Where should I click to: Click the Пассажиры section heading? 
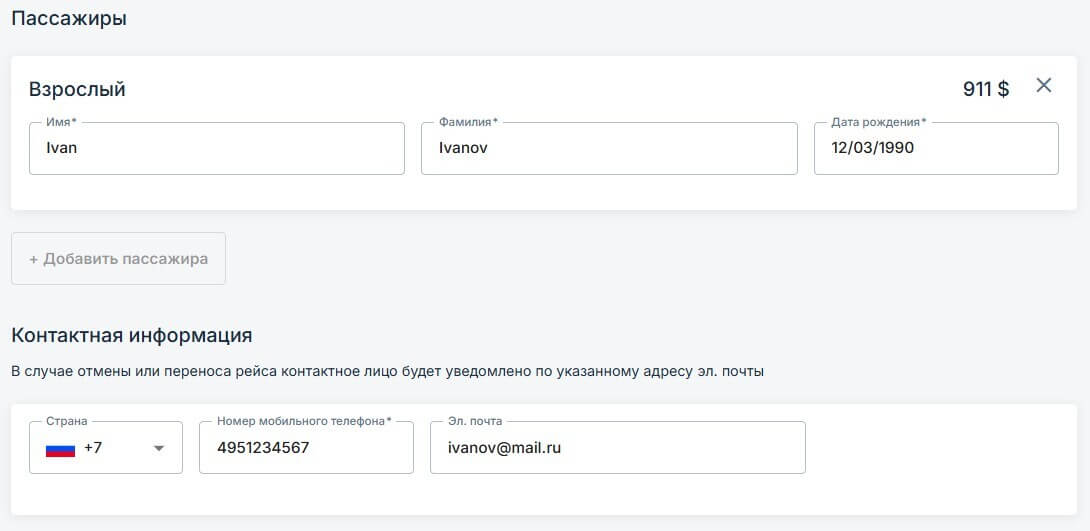(69, 19)
